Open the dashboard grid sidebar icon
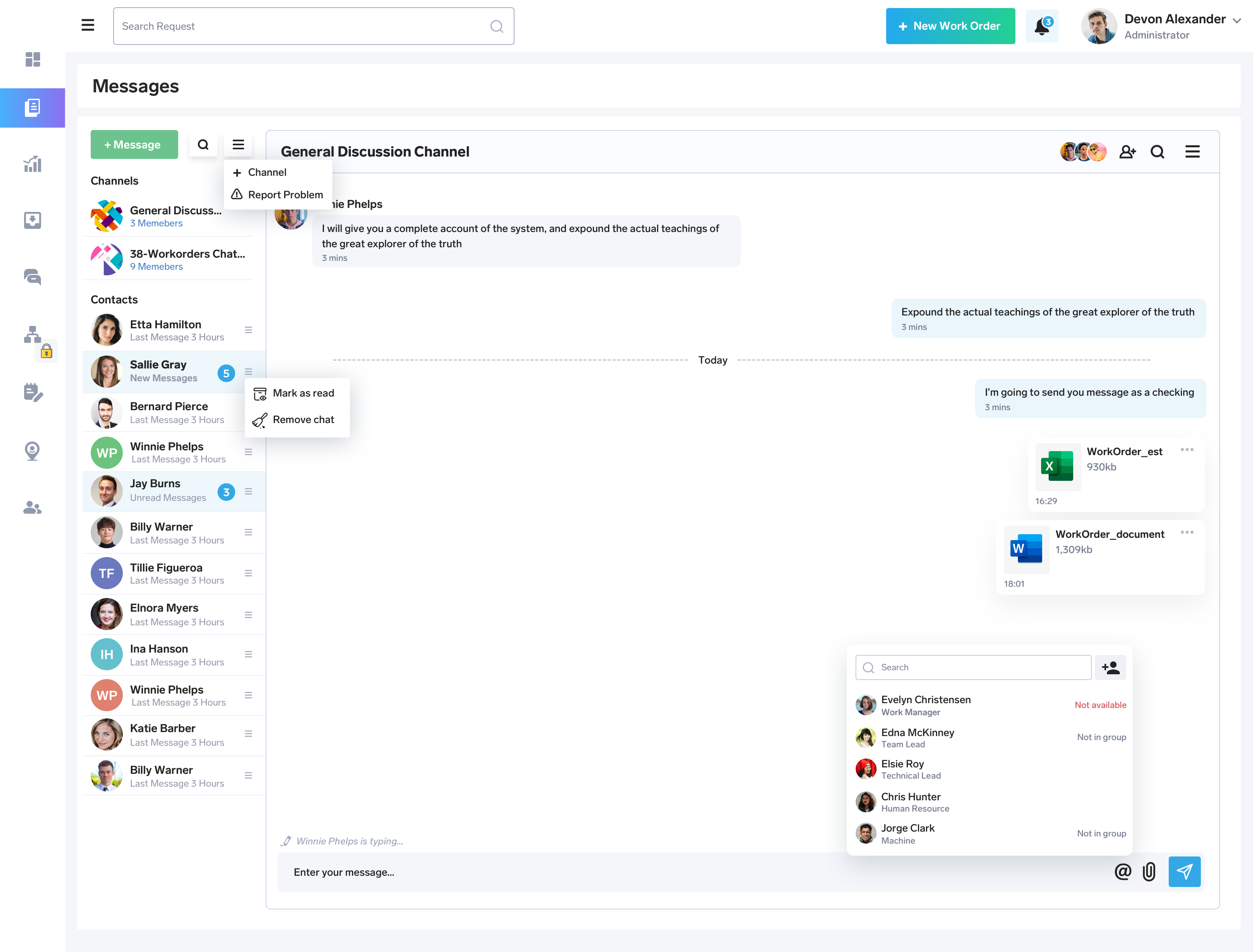This screenshot has height=952, width=1253. tap(32, 59)
